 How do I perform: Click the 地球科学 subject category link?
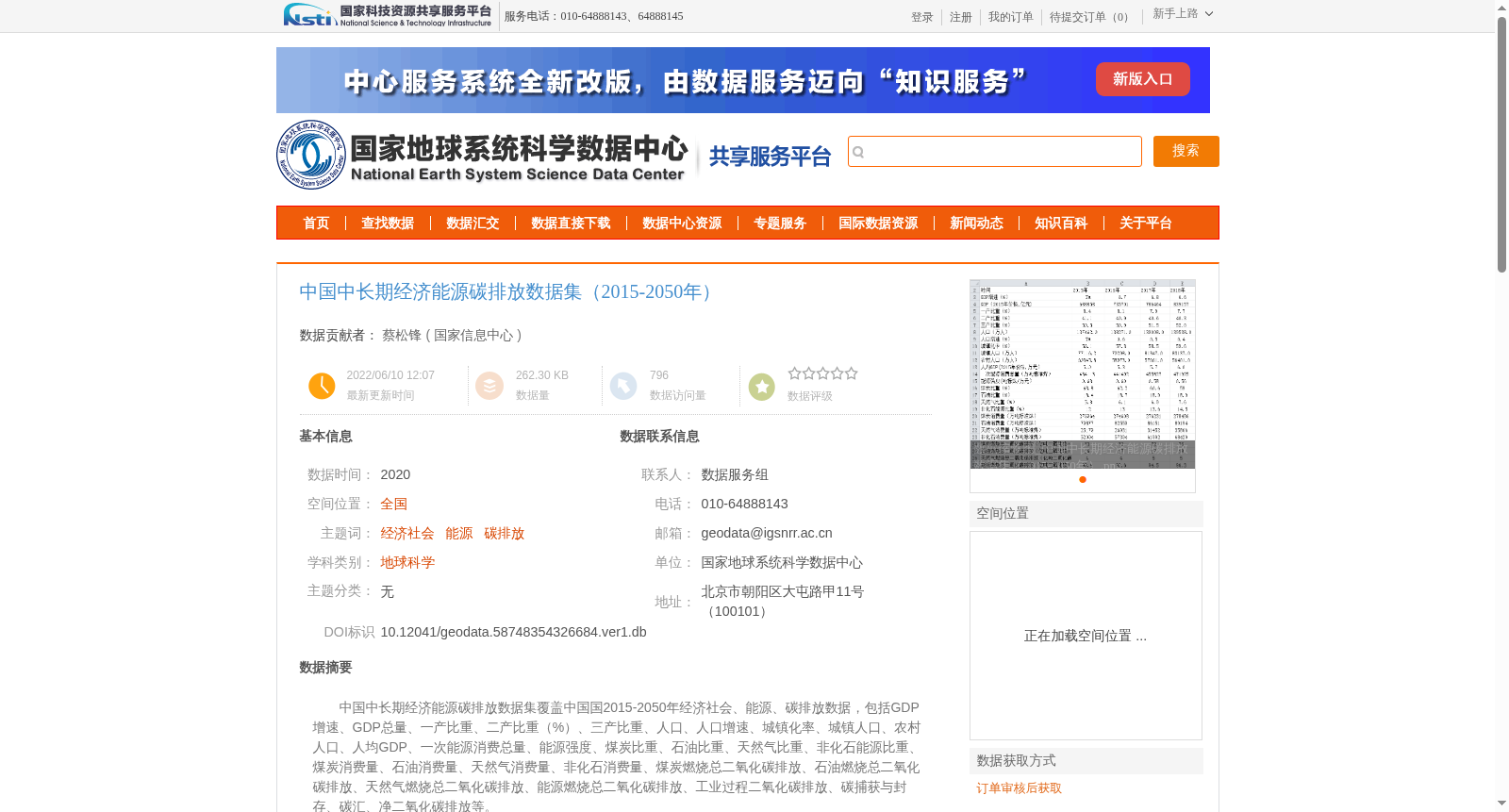[x=407, y=562]
